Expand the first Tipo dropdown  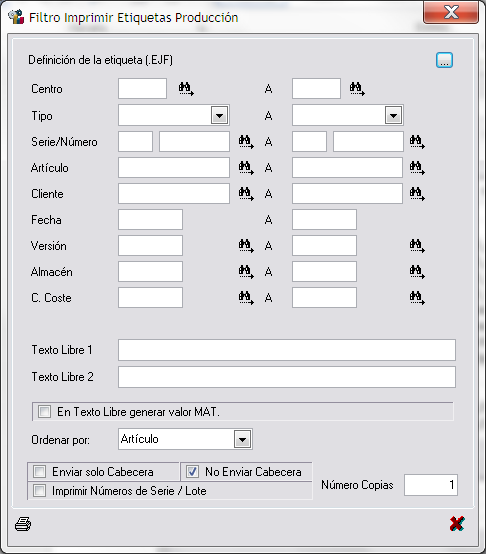tap(219, 115)
